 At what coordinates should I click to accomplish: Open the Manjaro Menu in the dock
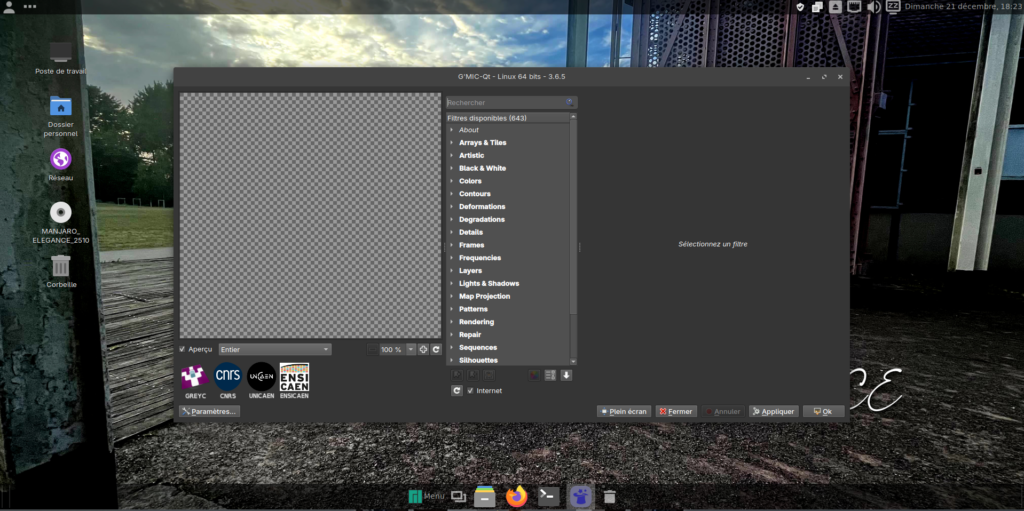(x=425, y=496)
